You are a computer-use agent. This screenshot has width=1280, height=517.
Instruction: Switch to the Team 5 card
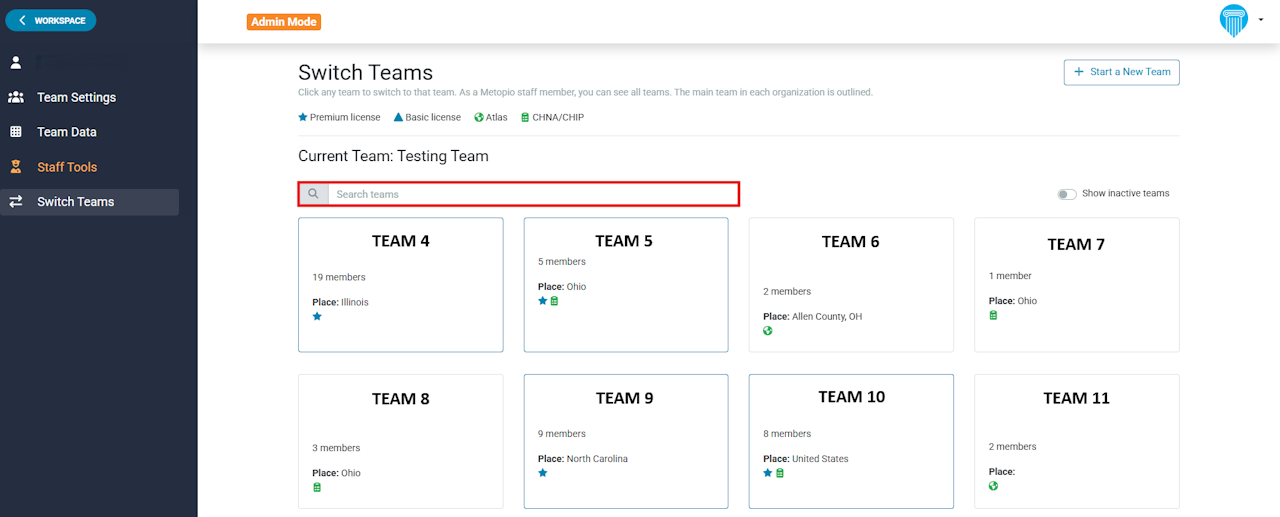(625, 284)
